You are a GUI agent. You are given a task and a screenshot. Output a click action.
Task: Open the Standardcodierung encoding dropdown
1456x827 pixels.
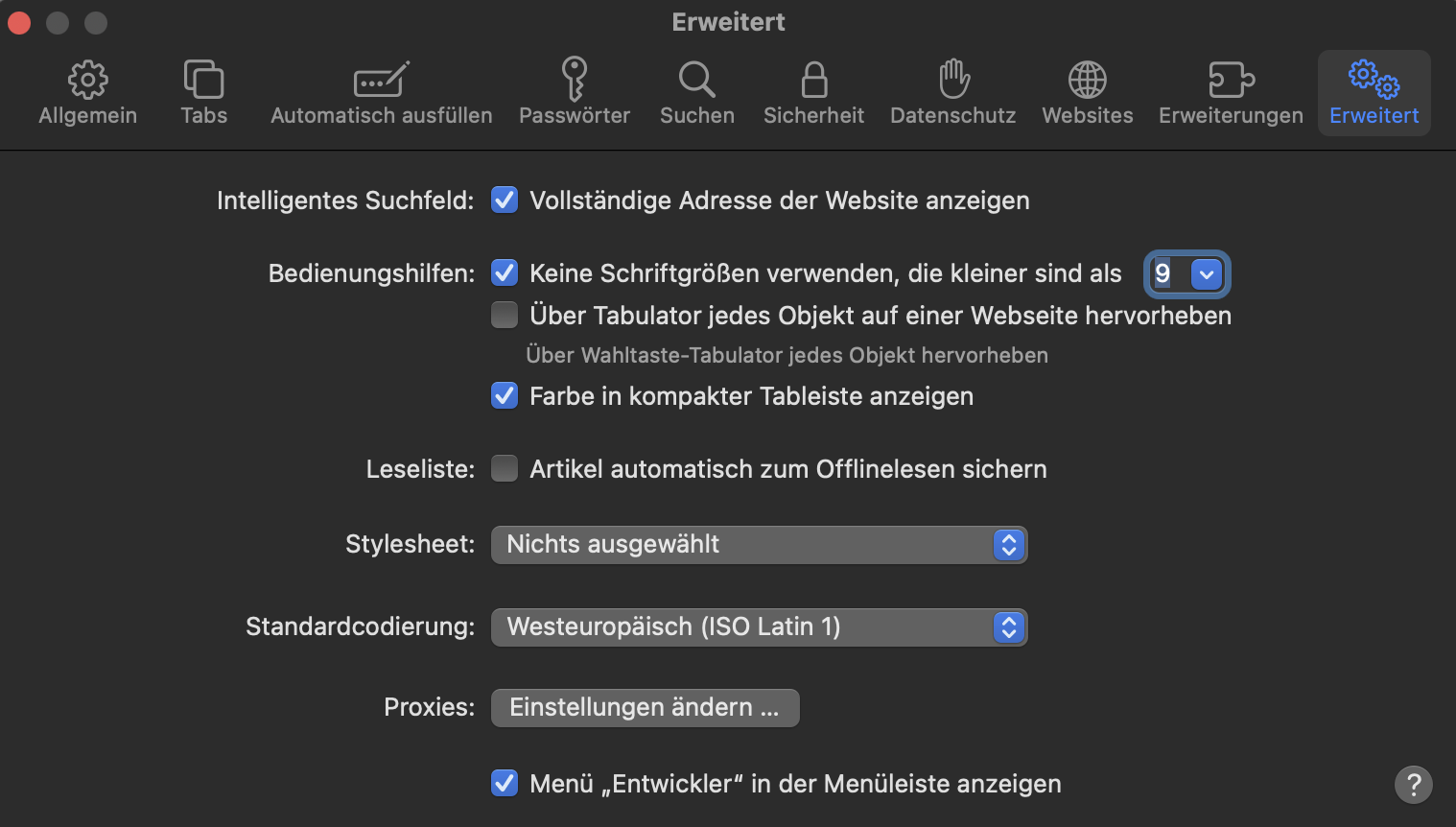pyautogui.click(x=759, y=627)
